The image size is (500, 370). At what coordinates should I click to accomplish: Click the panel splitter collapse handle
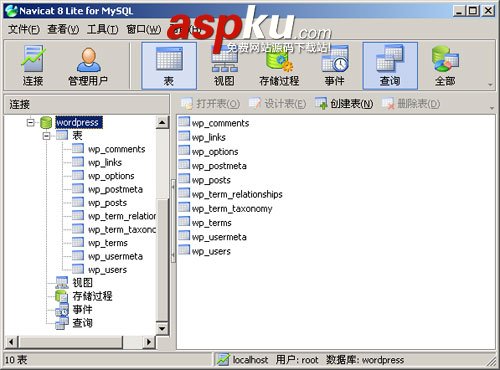(x=173, y=221)
